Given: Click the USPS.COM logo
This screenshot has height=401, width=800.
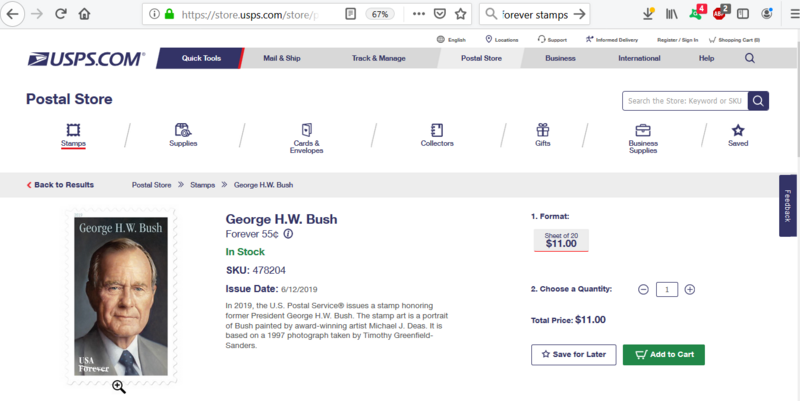Looking at the screenshot, I should pos(86,59).
